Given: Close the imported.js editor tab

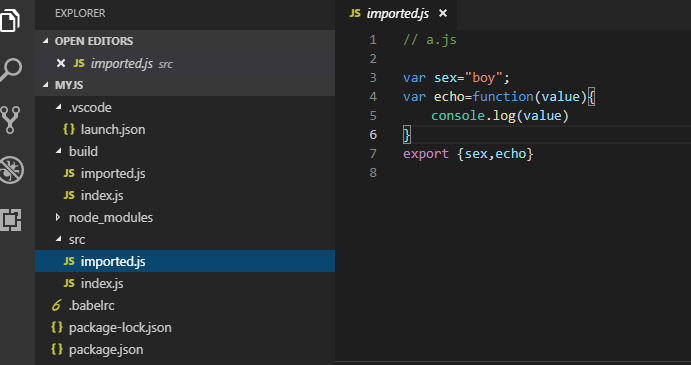Looking at the screenshot, I should click(443, 14).
